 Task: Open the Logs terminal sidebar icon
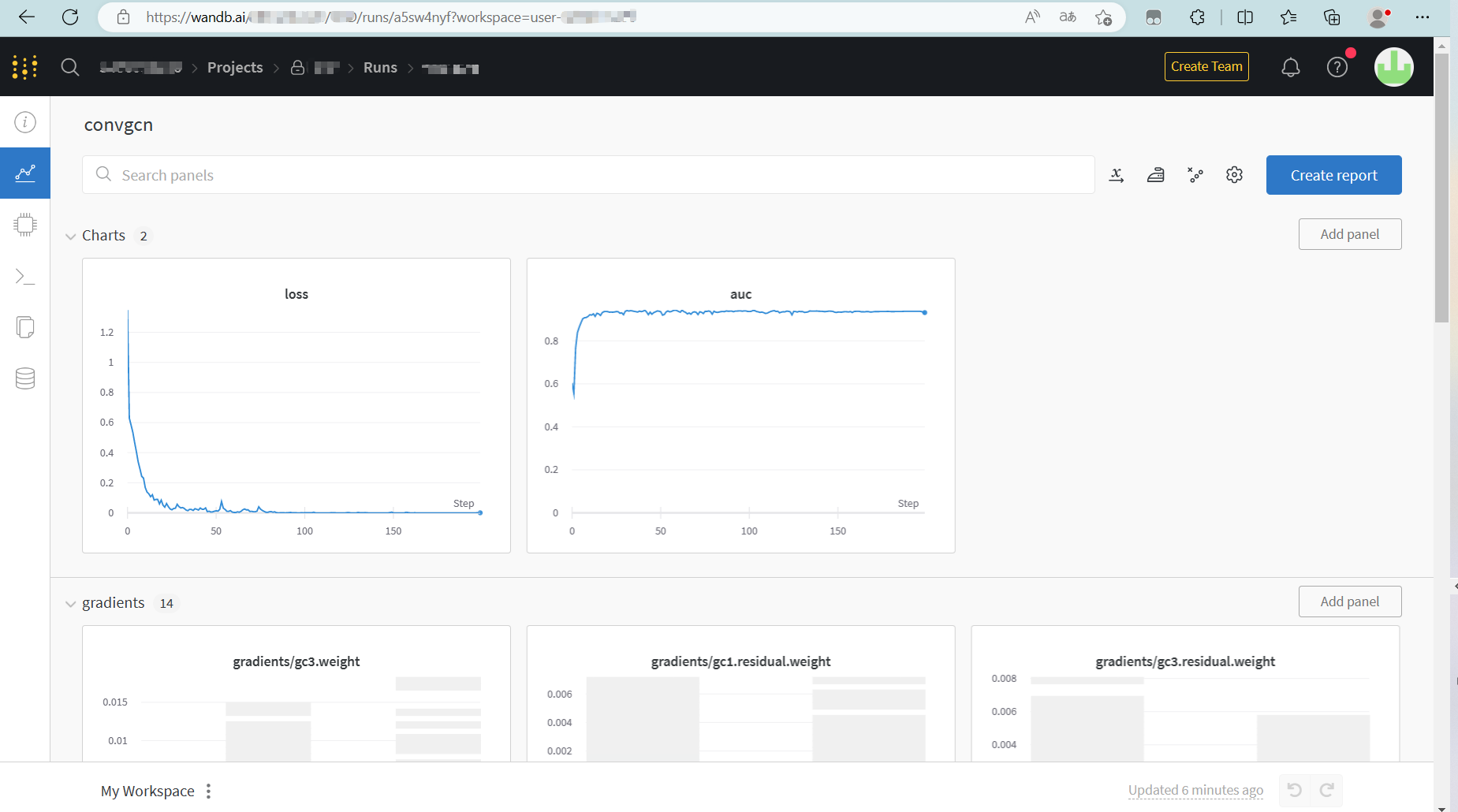25,276
